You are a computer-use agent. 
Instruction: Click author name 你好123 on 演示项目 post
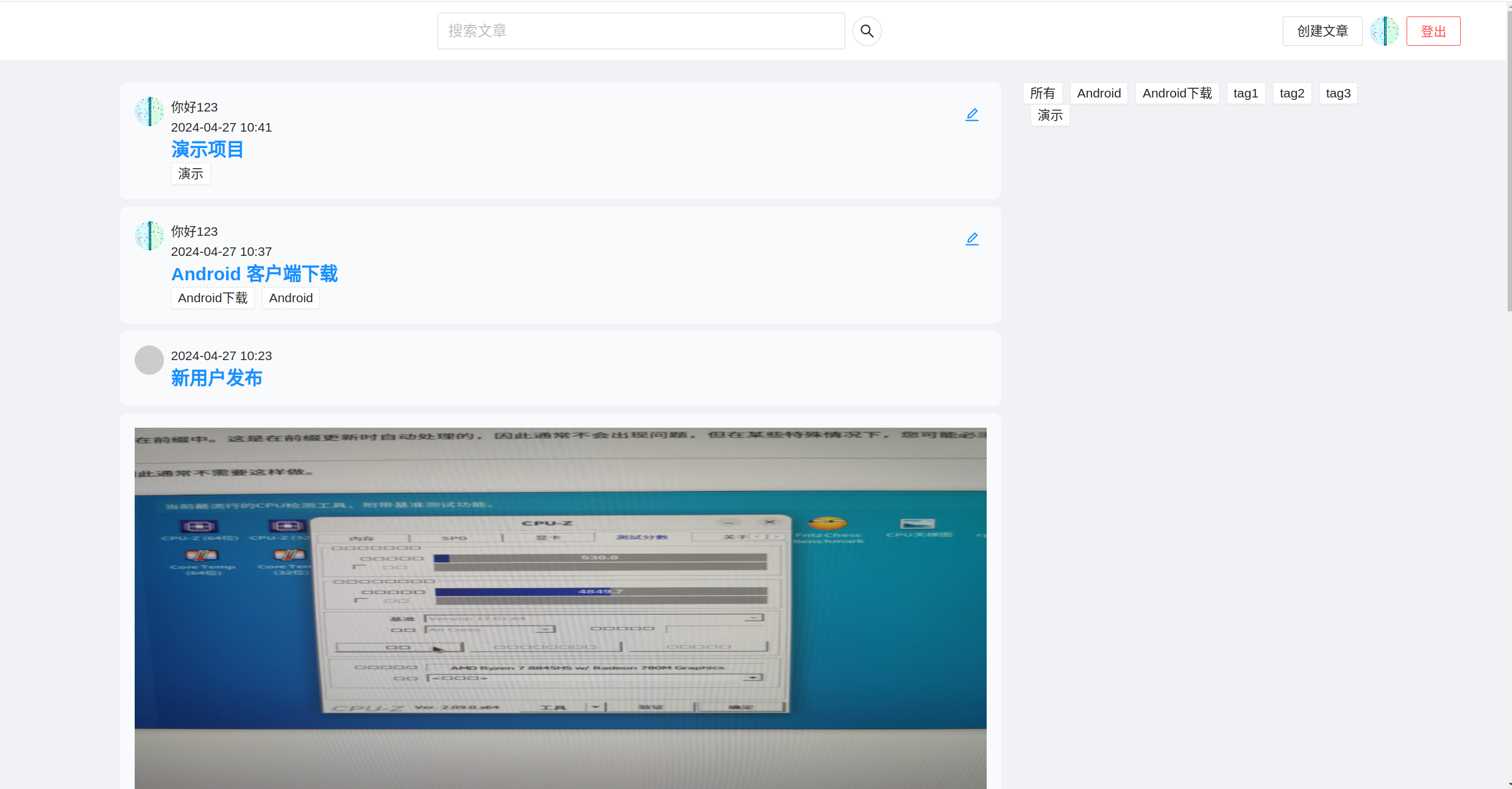click(194, 107)
